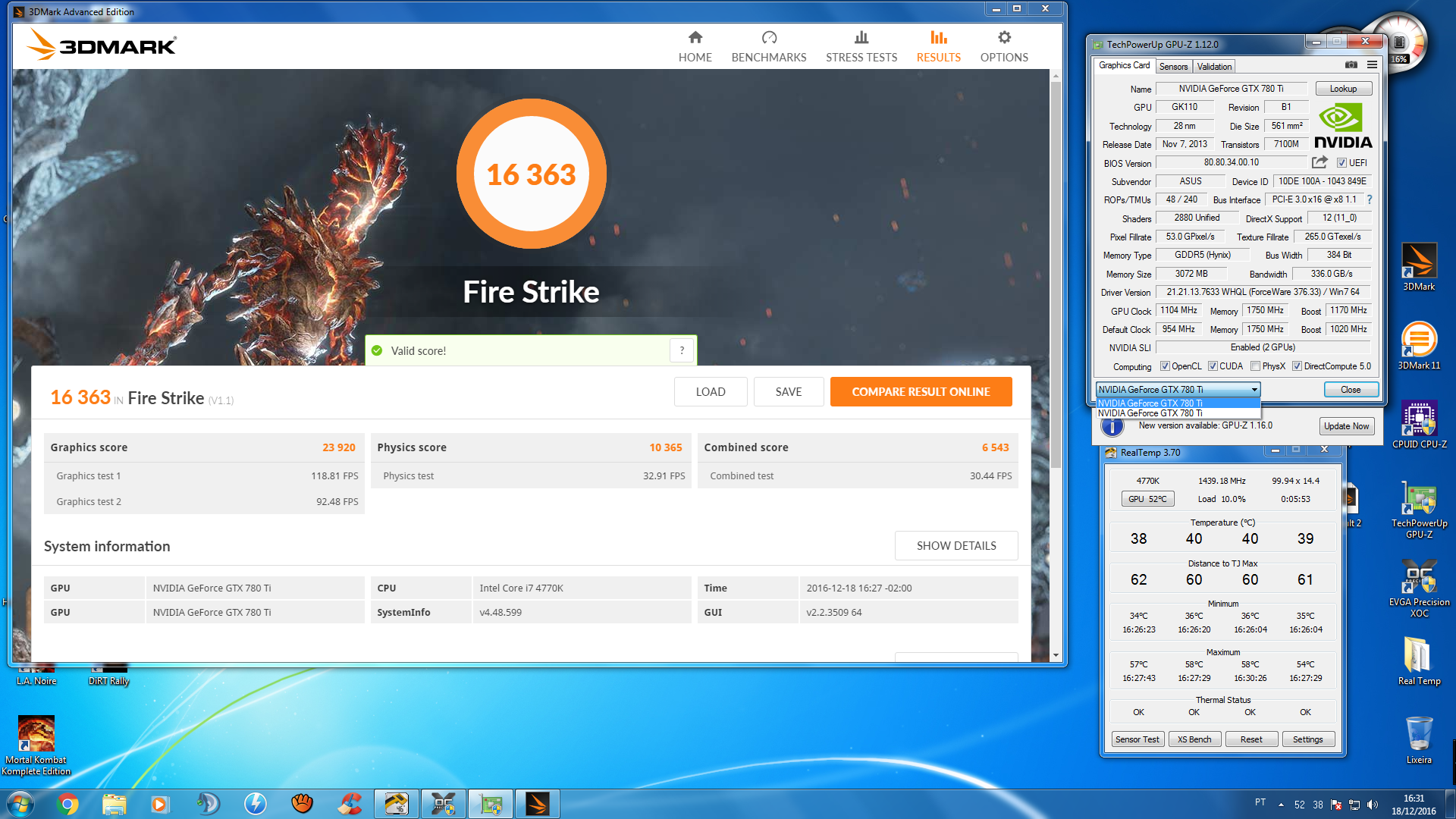
Task: Open Real Temp desktop folder
Action: 1419,660
